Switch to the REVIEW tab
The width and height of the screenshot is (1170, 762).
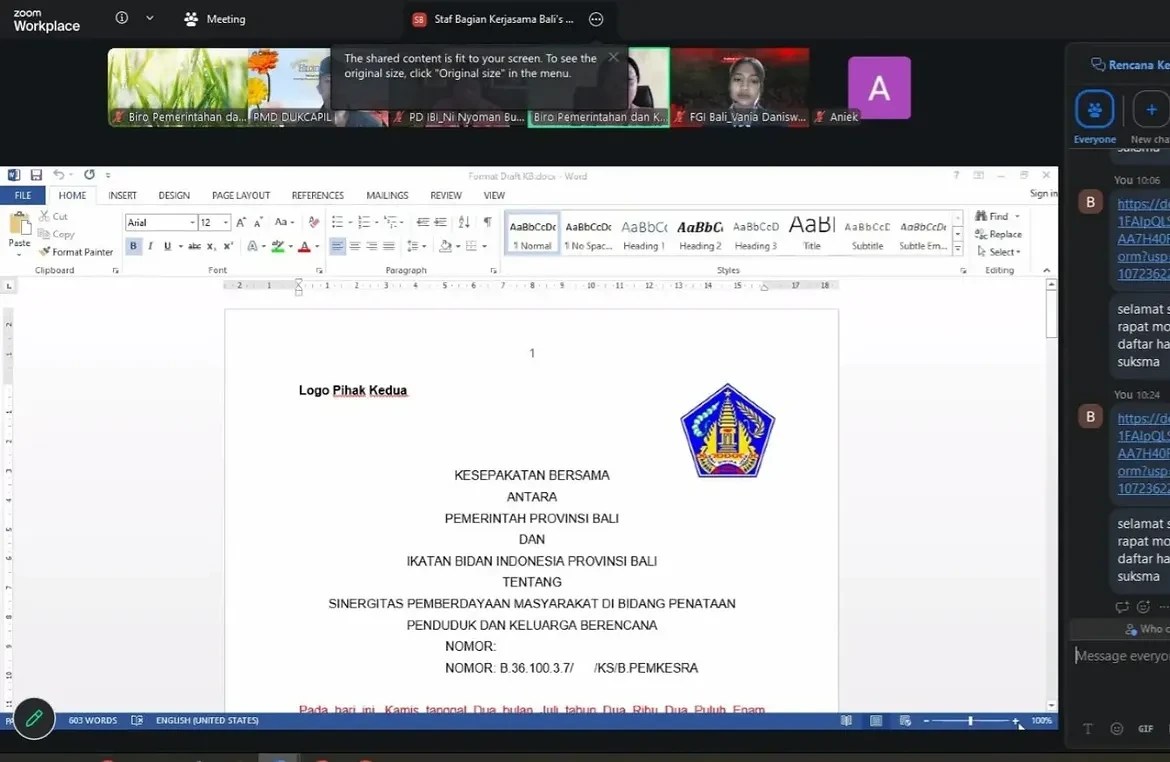445,196
